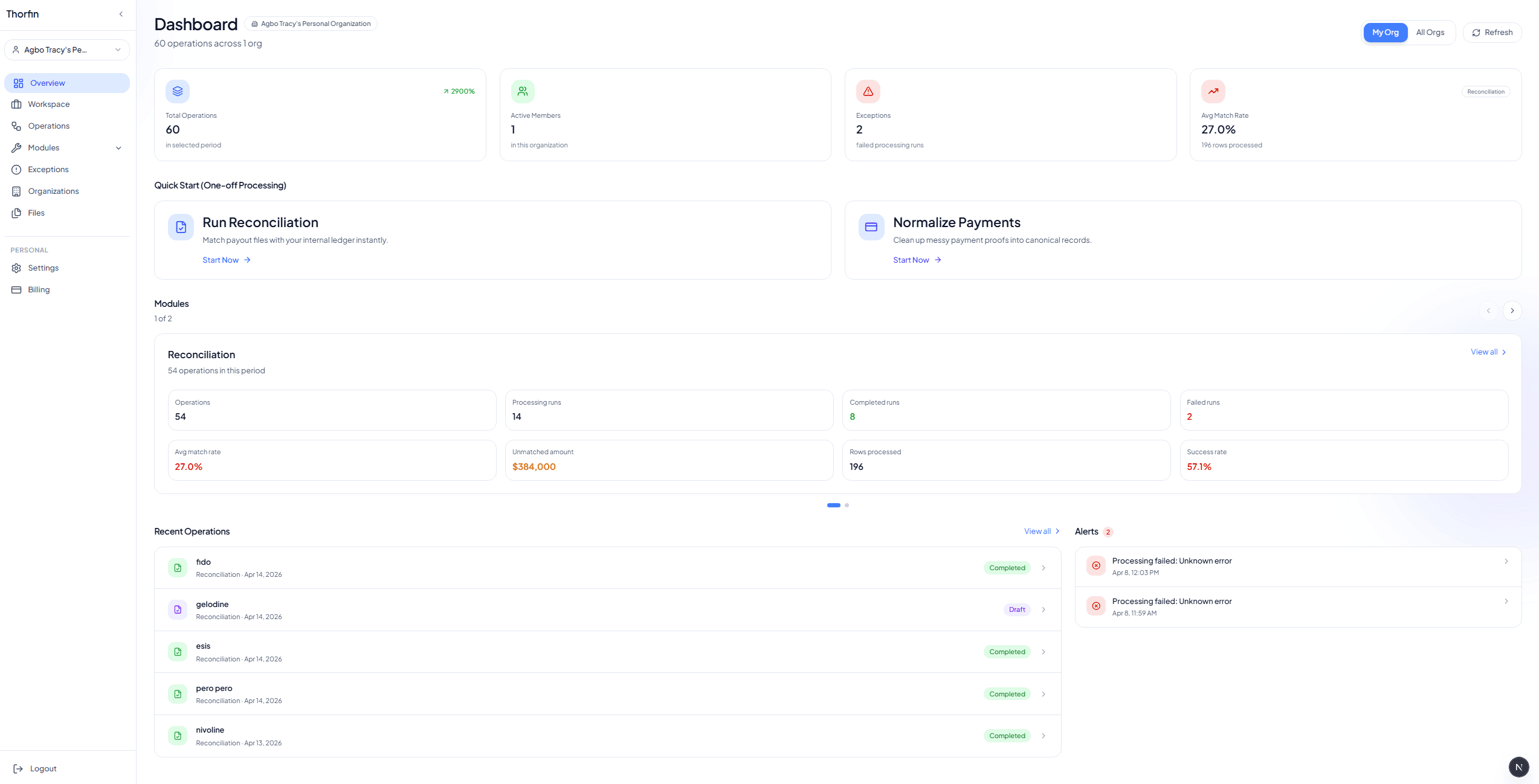
Task: Open Billing under Personal
Action: click(67, 290)
